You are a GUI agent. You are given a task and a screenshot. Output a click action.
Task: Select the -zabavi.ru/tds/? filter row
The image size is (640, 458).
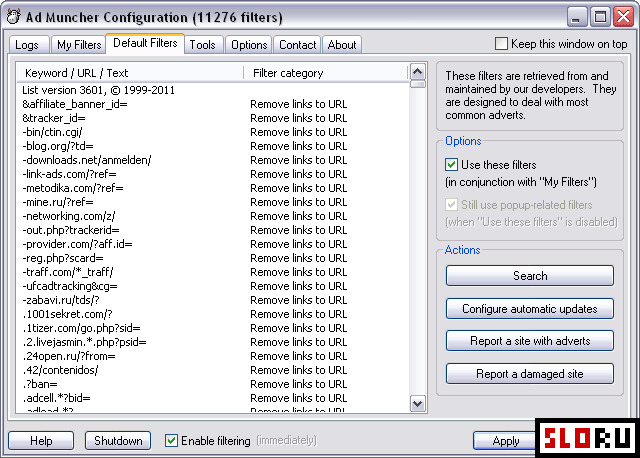(212, 300)
